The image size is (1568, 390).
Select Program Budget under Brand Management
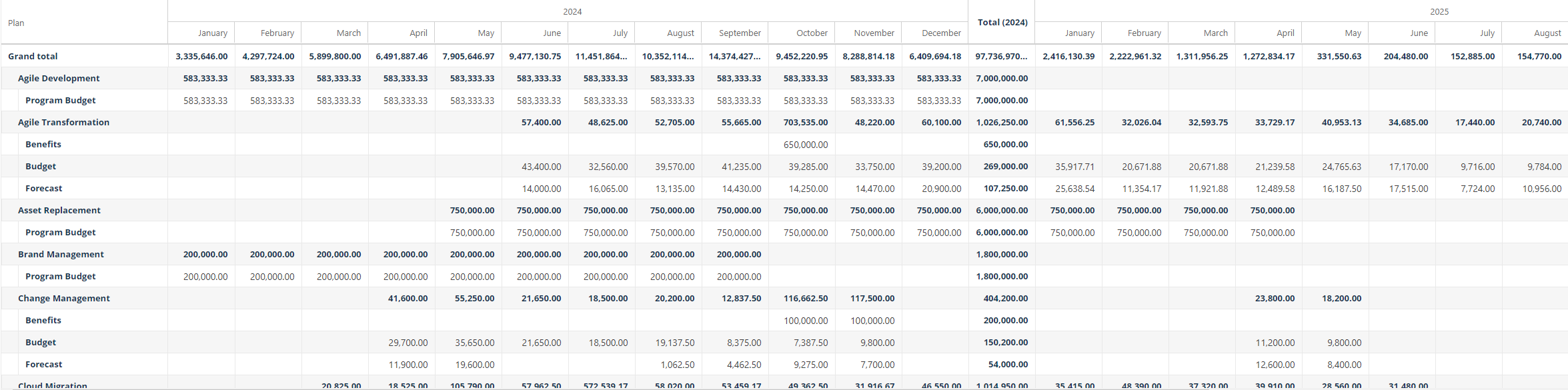pos(61,276)
